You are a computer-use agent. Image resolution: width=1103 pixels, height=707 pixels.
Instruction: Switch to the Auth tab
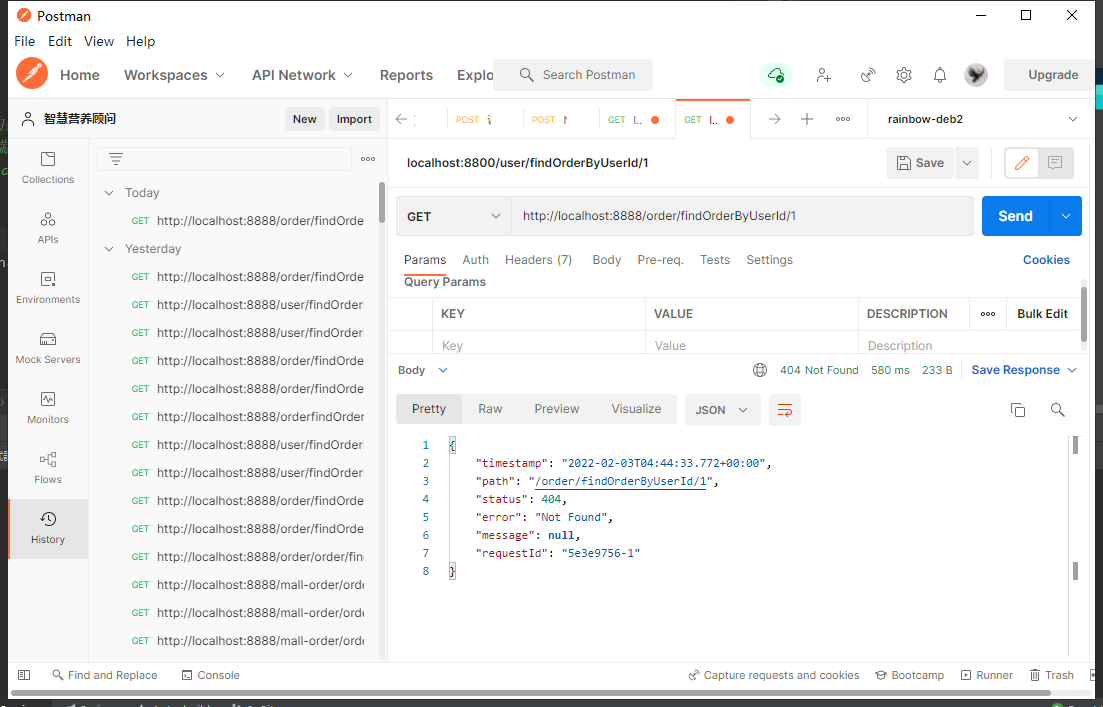(476, 260)
